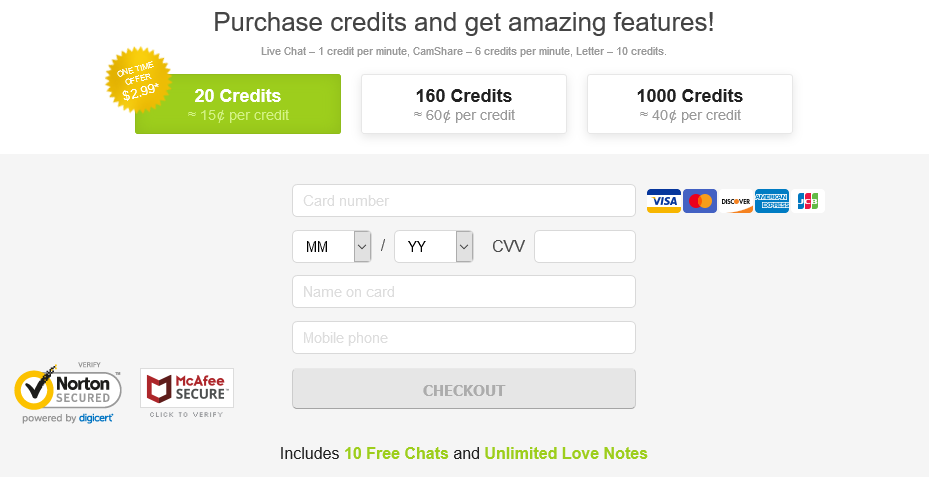This screenshot has width=929, height=477.
Task: Click the 10 Free Chats text
Action: point(396,453)
